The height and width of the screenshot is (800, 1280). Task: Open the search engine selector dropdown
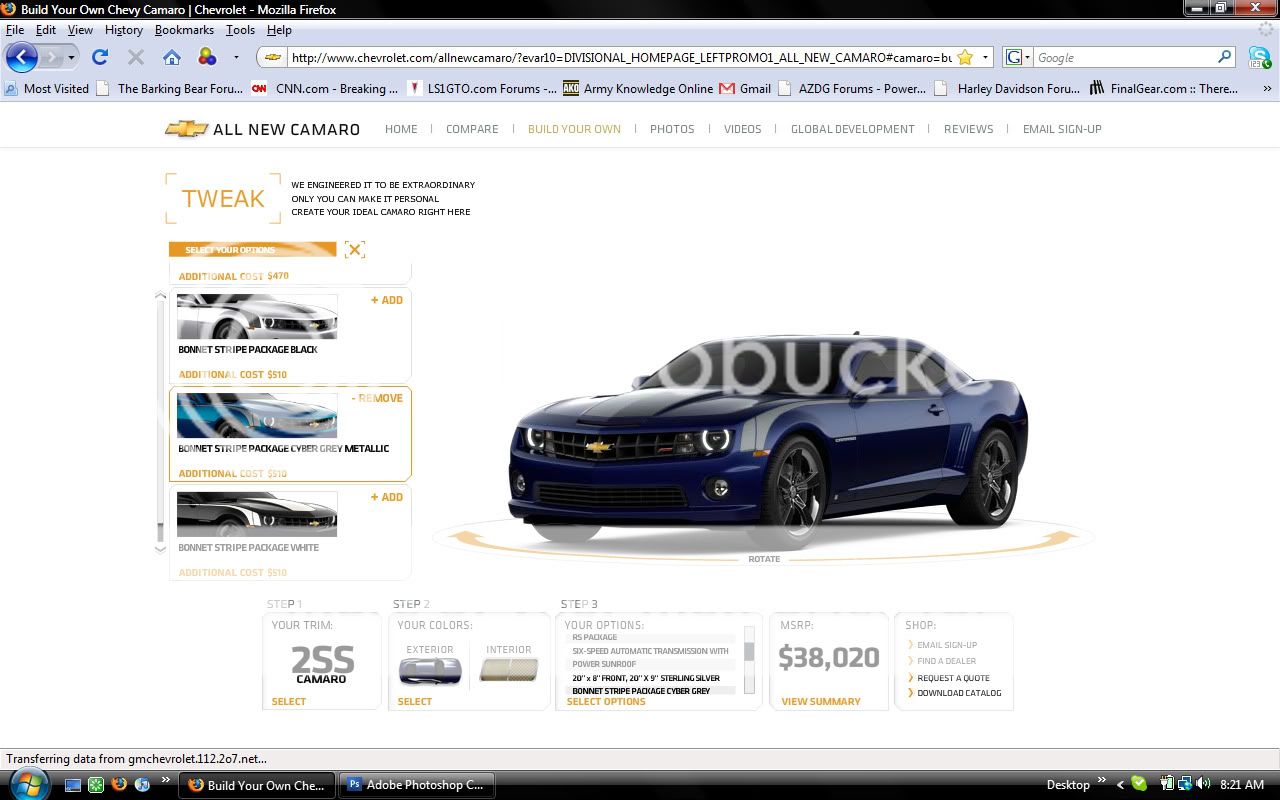[x=1018, y=57]
